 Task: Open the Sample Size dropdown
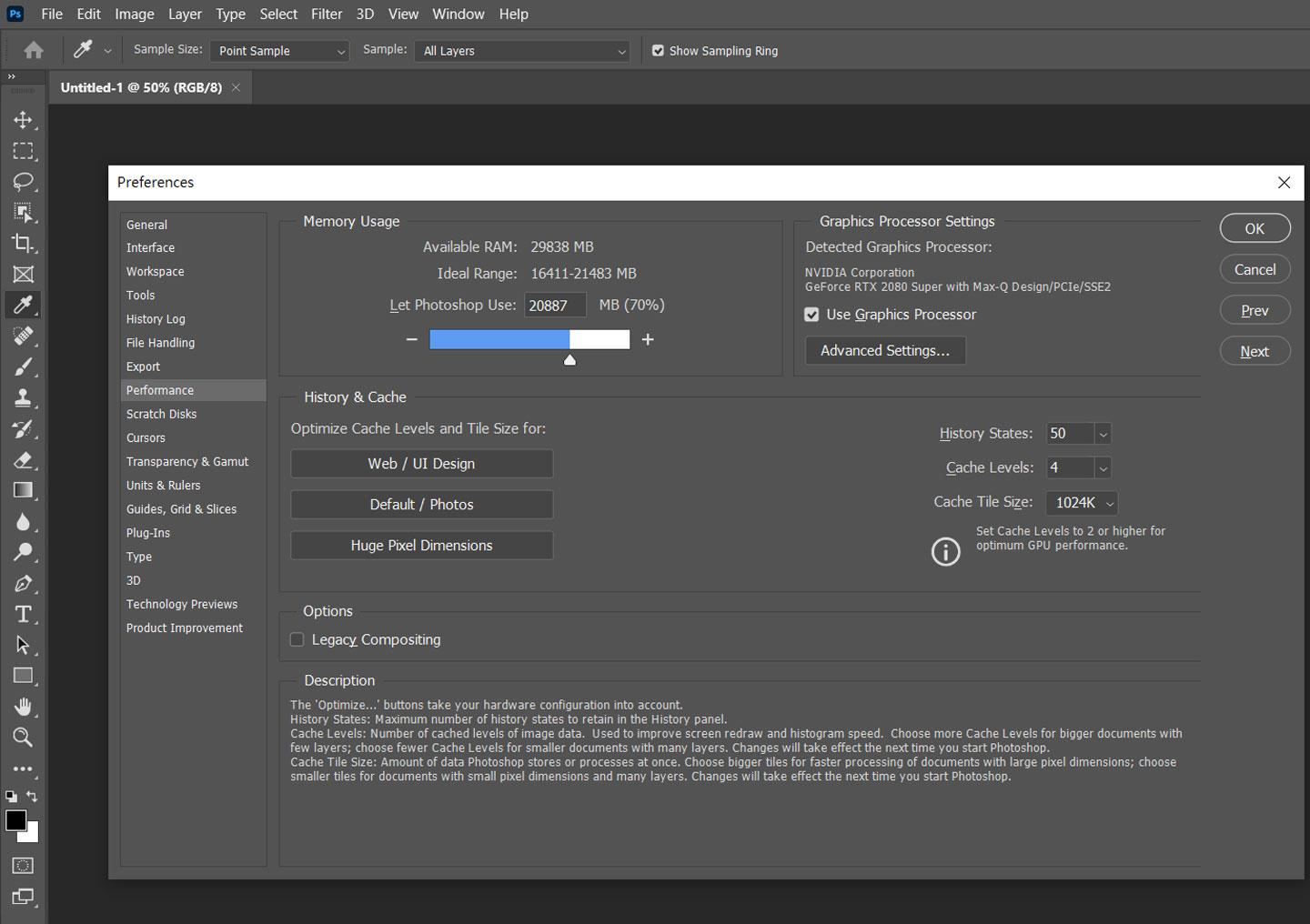tap(279, 51)
